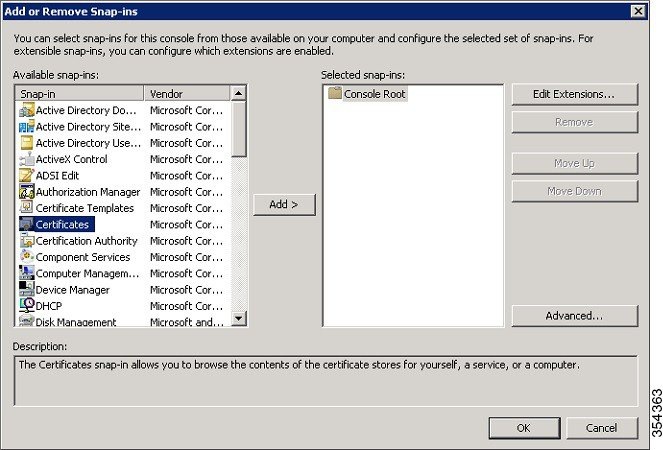The height and width of the screenshot is (450, 663).
Task: Select the Certification Authority icon
Action: (27, 241)
